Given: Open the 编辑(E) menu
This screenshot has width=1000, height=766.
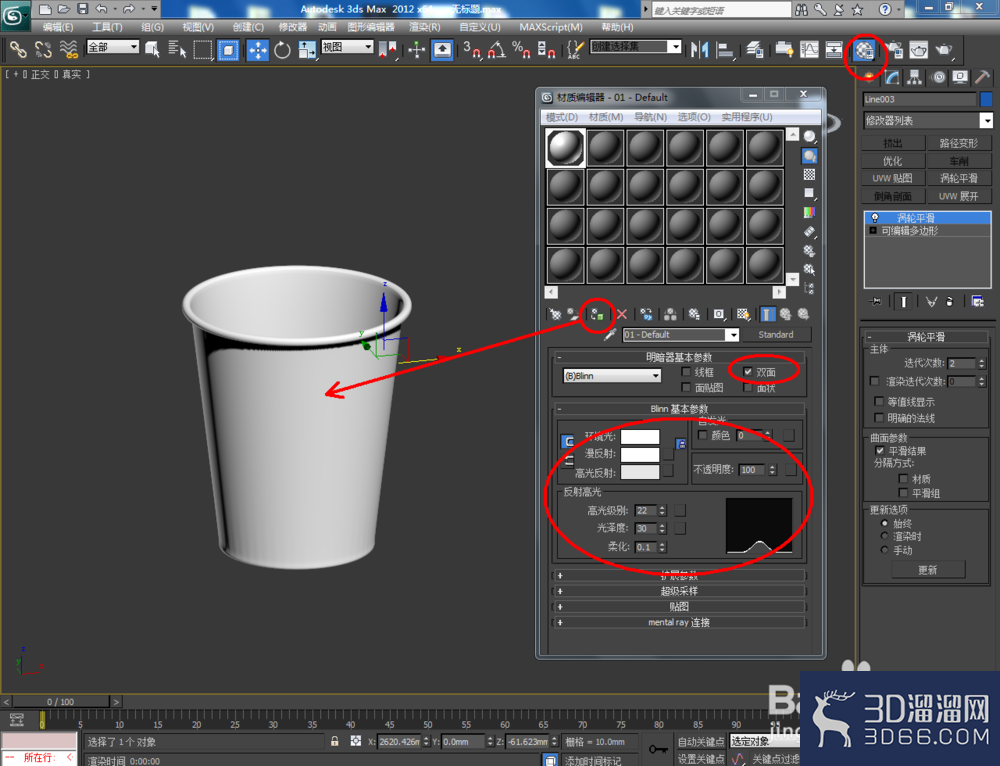Looking at the screenshot, I should [x=58, y=27].
